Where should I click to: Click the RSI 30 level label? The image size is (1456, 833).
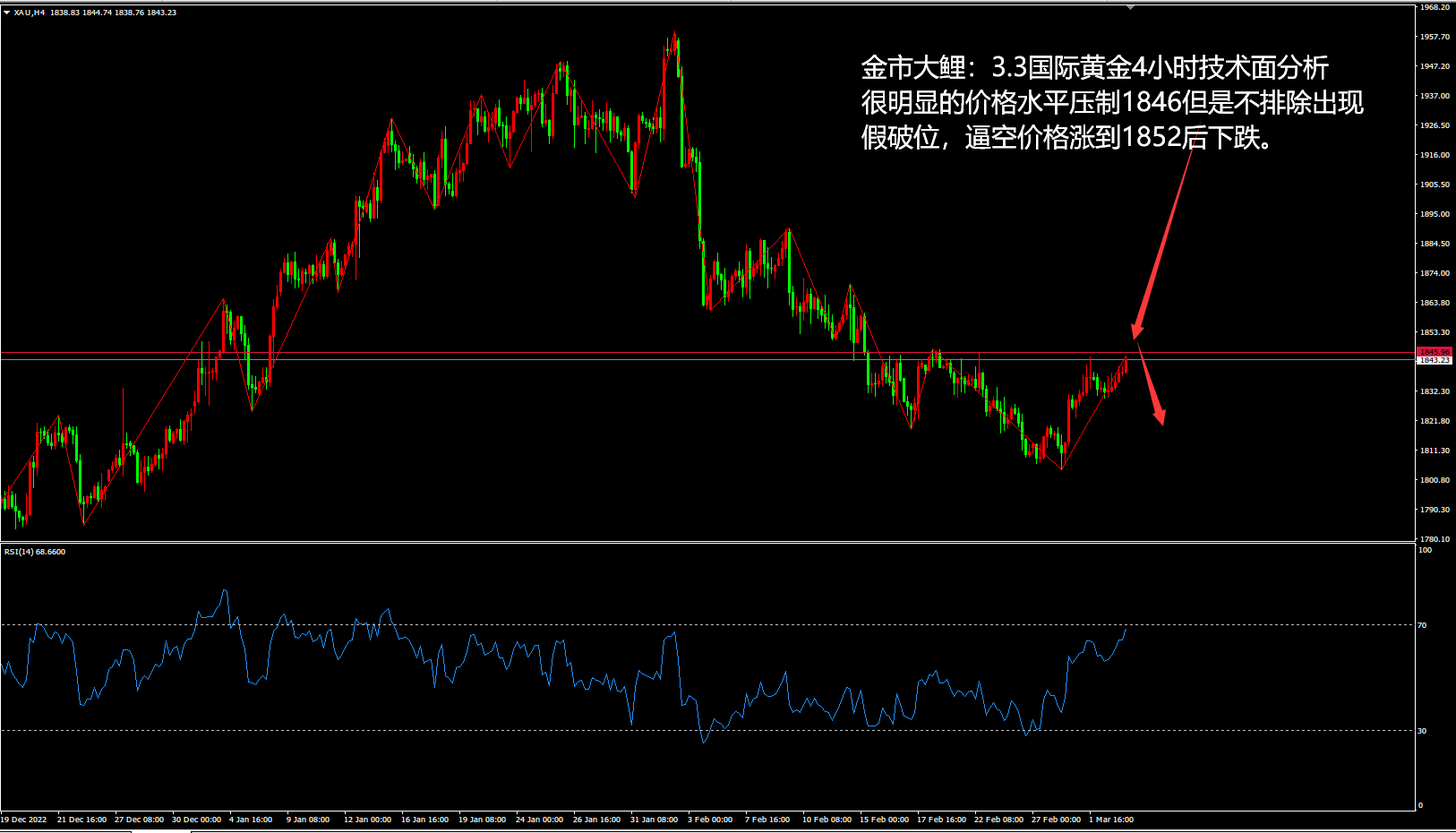coord(1422,731)
